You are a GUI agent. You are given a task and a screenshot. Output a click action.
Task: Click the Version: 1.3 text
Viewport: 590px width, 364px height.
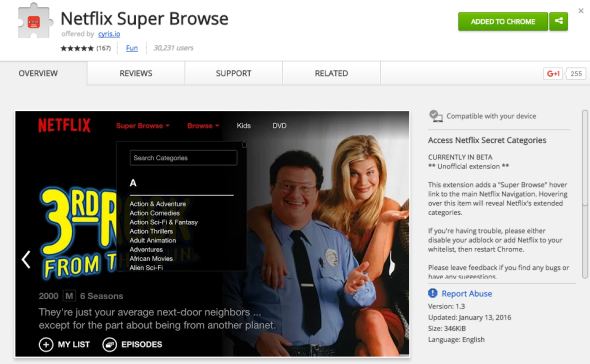pyautogui.click(x=446, y=306)
